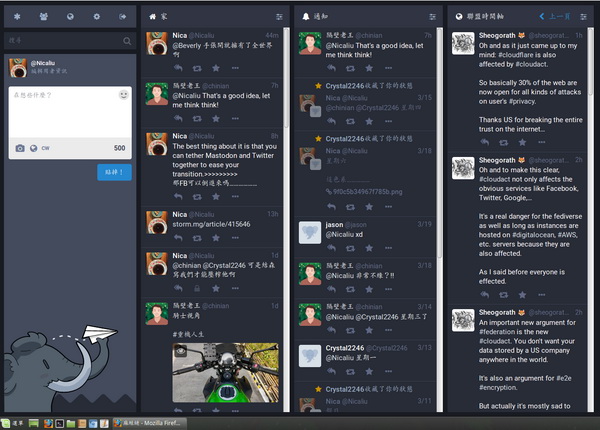
Task: Open the emoji picker smiley
Action: click(x=123, y=94)
